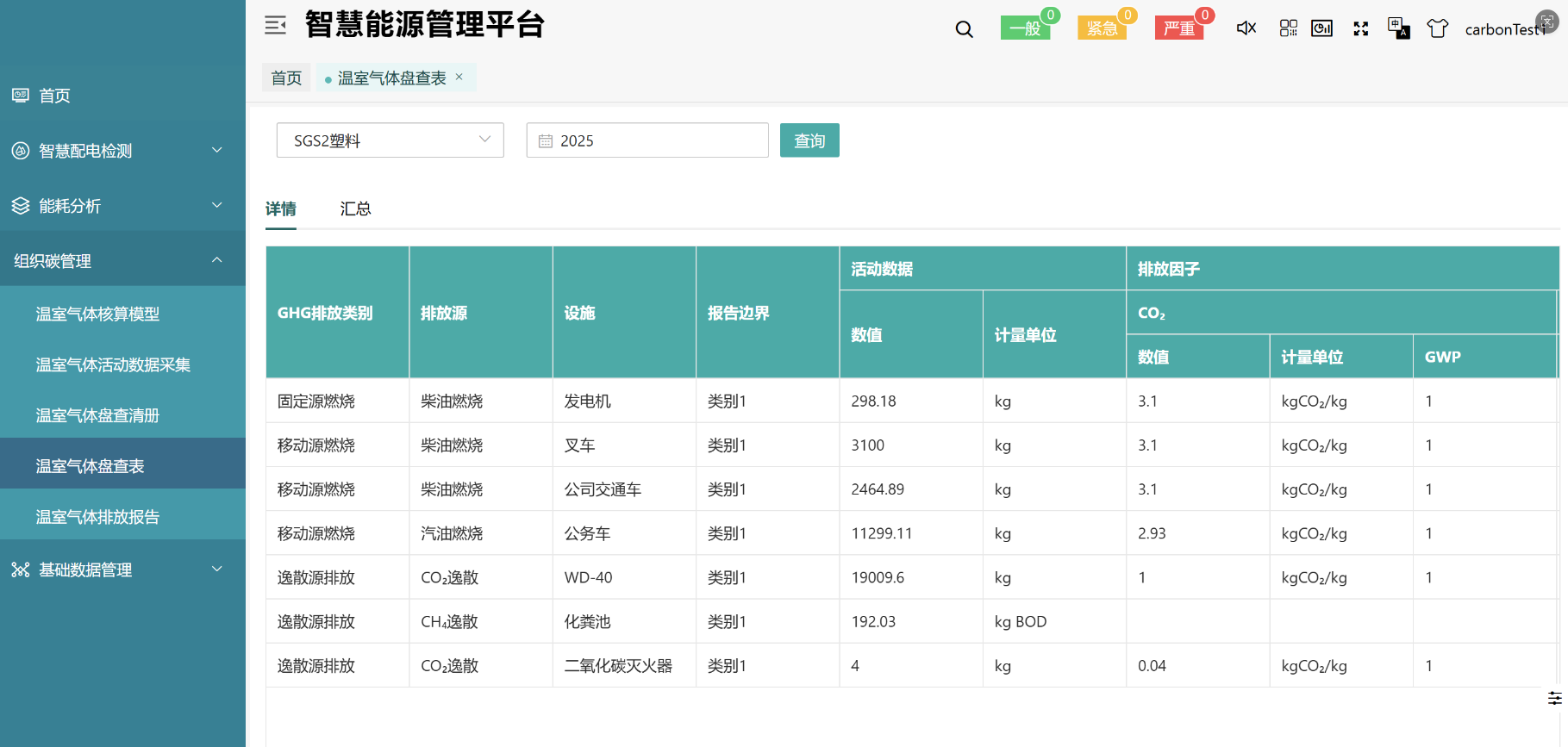Go to 首页 in the sidebar
This screenshot has height=747, width=1568.
click(x=122, y=96)
